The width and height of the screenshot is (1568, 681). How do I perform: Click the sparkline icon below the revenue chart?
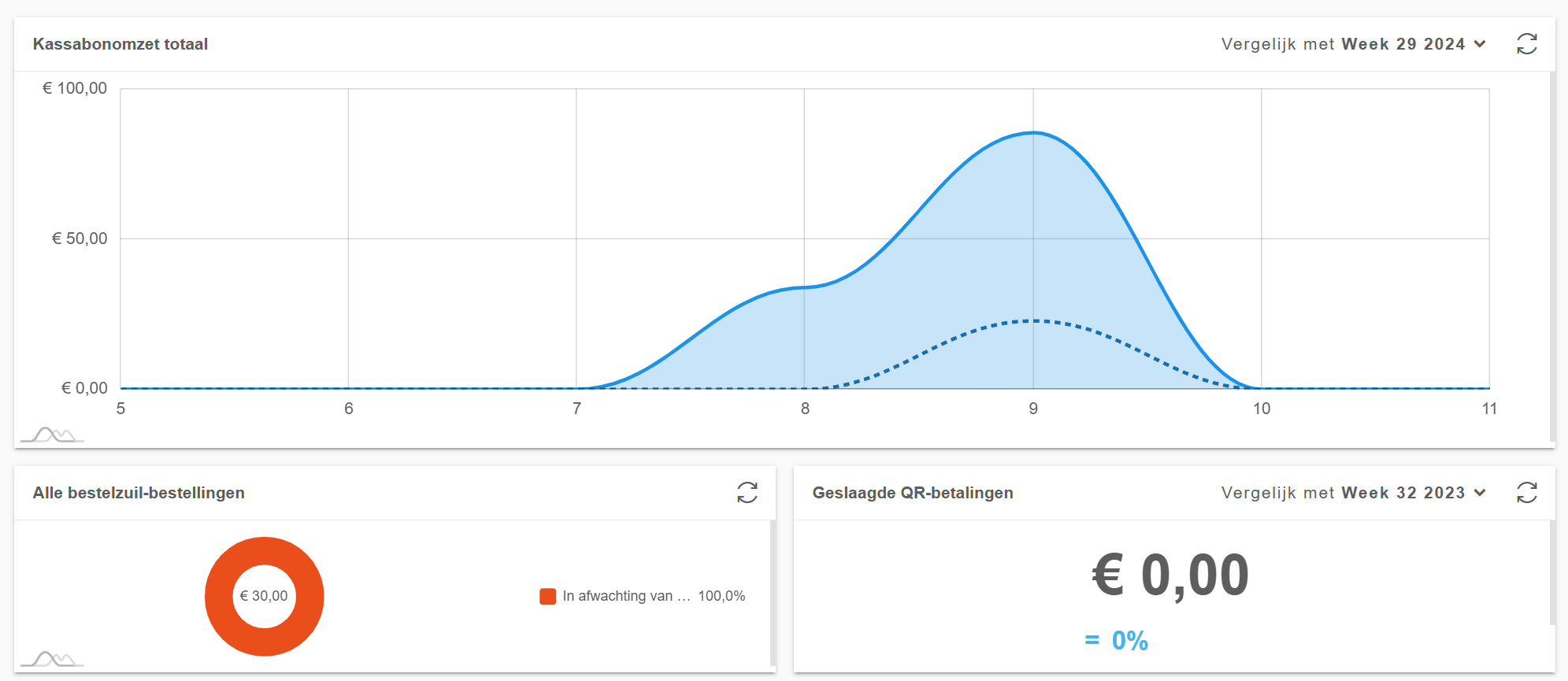(x=53, y=432)
